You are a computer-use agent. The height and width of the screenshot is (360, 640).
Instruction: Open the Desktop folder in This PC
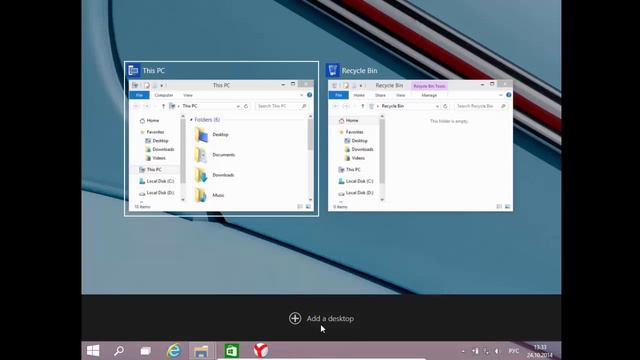(x=212, y=135)
